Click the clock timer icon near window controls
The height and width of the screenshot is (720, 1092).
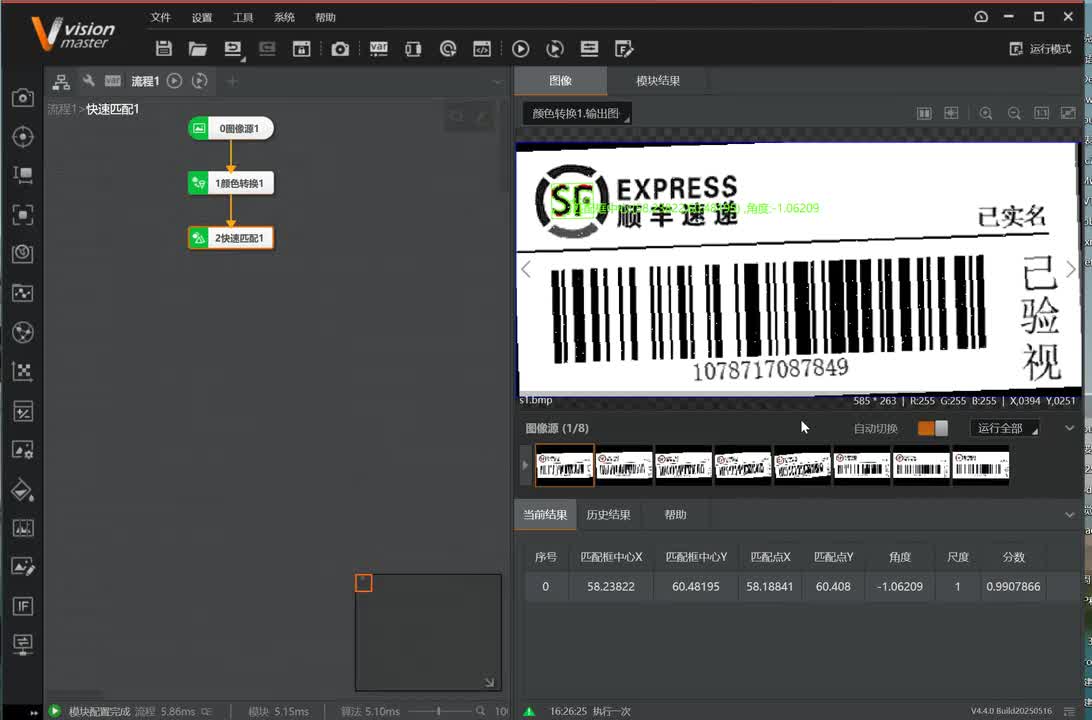pyautogui.click(x=981, y=17)
